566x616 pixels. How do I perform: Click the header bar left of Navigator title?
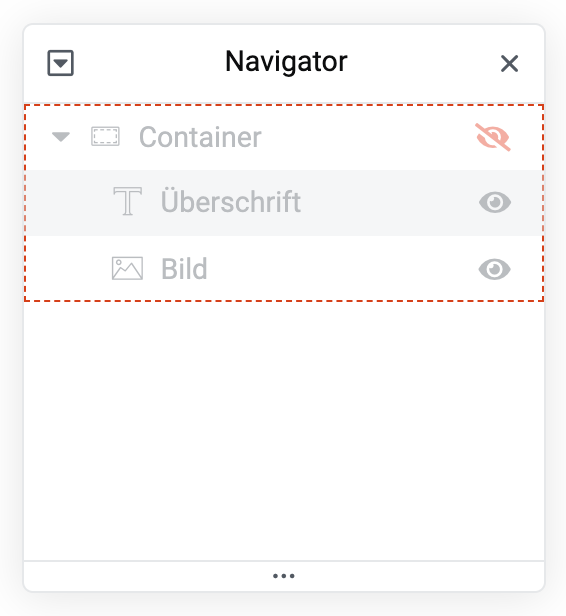coord(149,63)
